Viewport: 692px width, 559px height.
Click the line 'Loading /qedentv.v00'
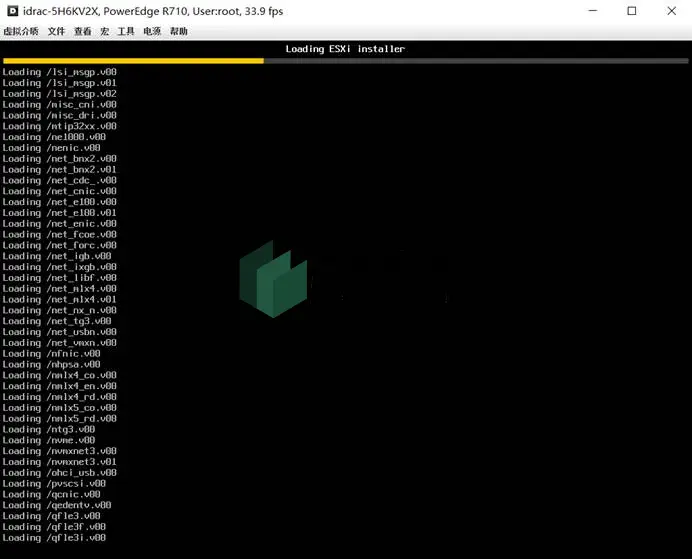(57, 505)
